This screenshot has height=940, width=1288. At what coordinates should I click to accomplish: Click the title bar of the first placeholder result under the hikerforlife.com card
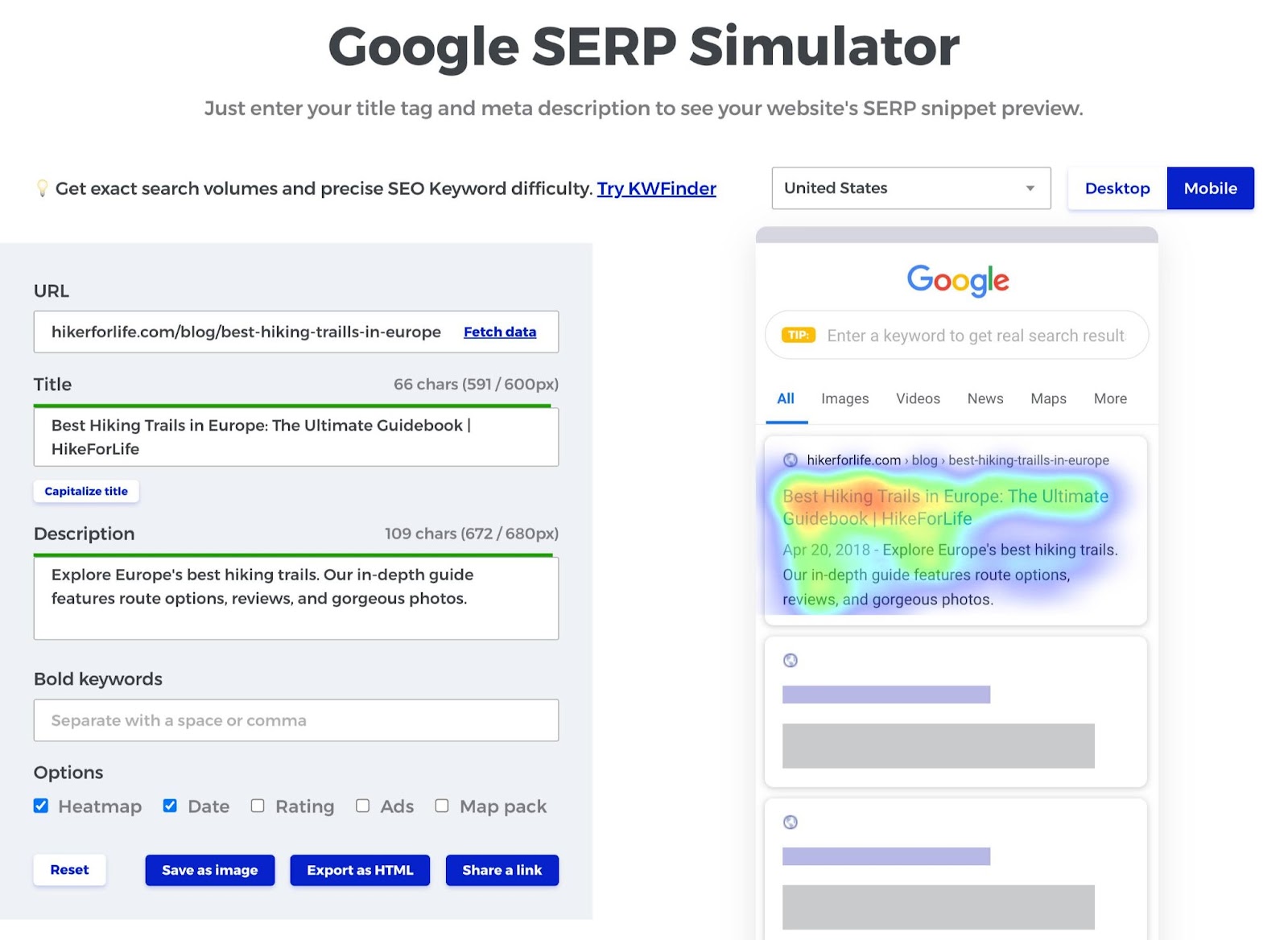[x=886, y=695]
